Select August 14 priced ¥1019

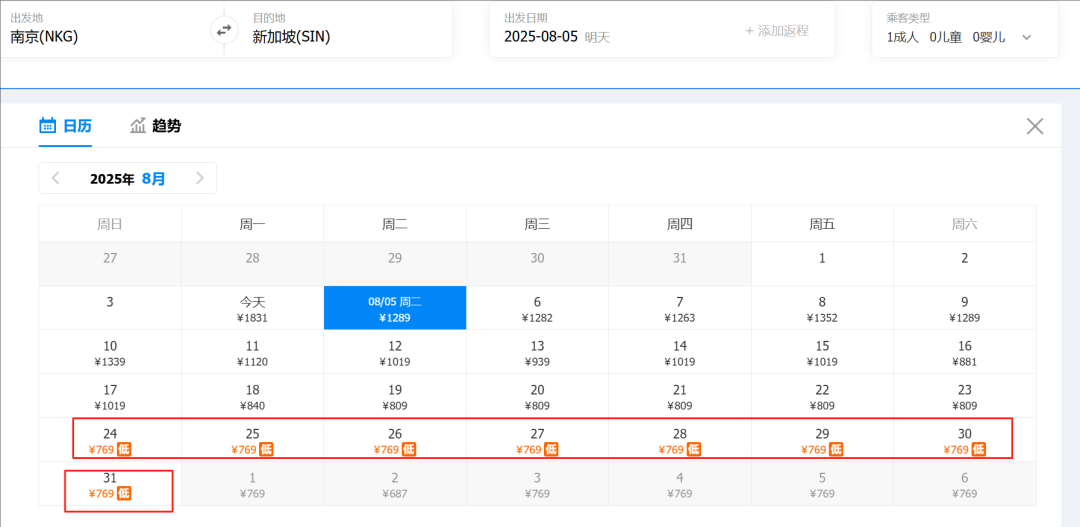(680, 352)
